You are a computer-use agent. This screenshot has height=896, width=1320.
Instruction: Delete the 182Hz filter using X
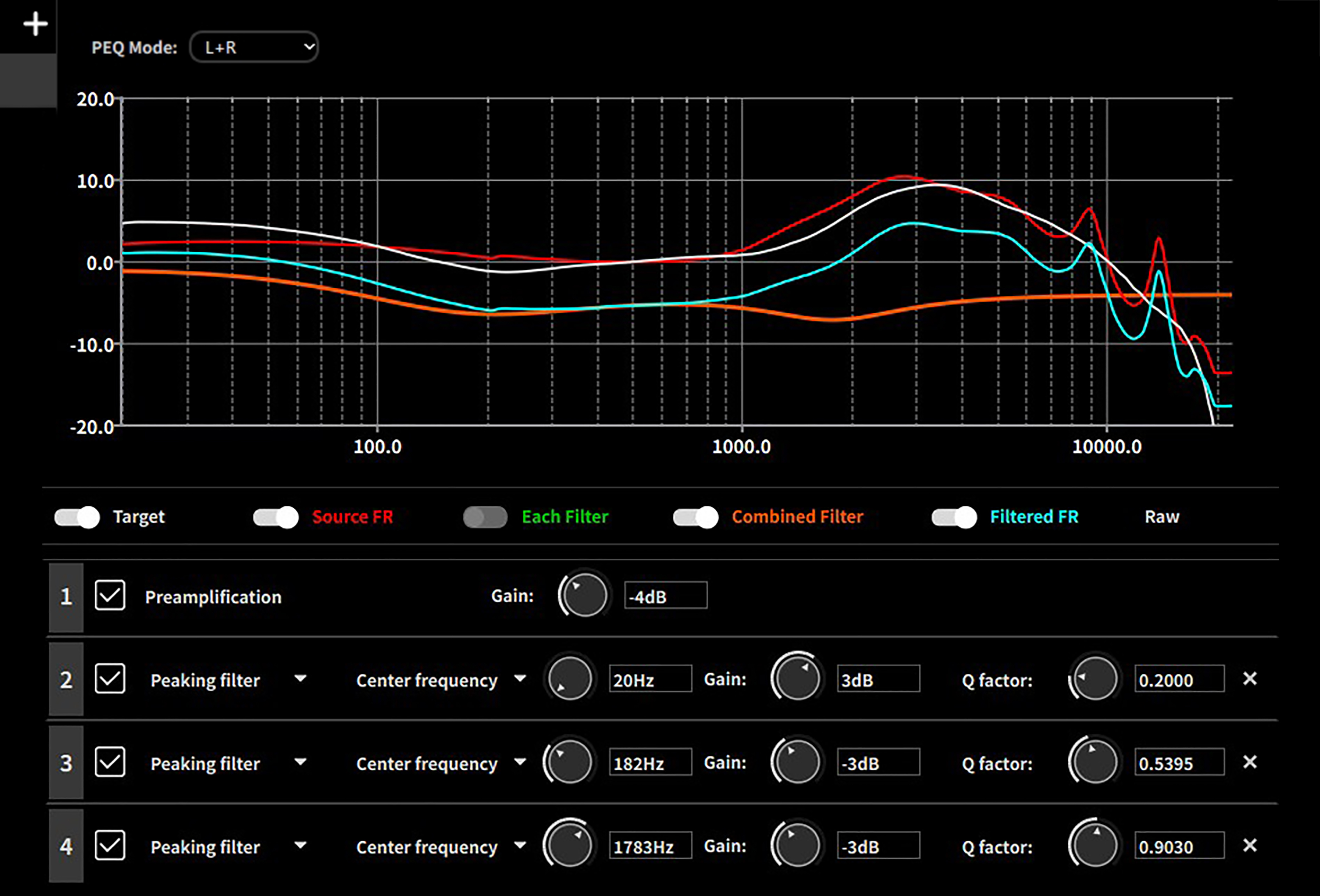tap(1250, 762)
